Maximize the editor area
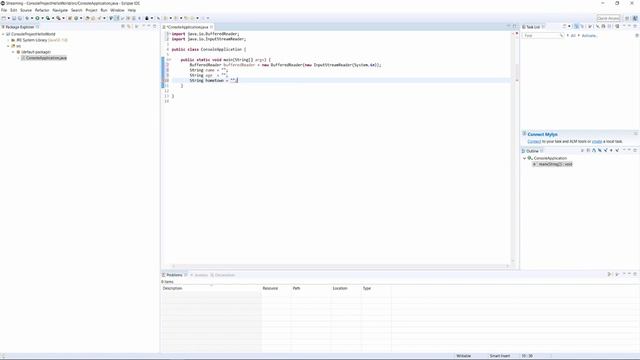 click(515, 27)
